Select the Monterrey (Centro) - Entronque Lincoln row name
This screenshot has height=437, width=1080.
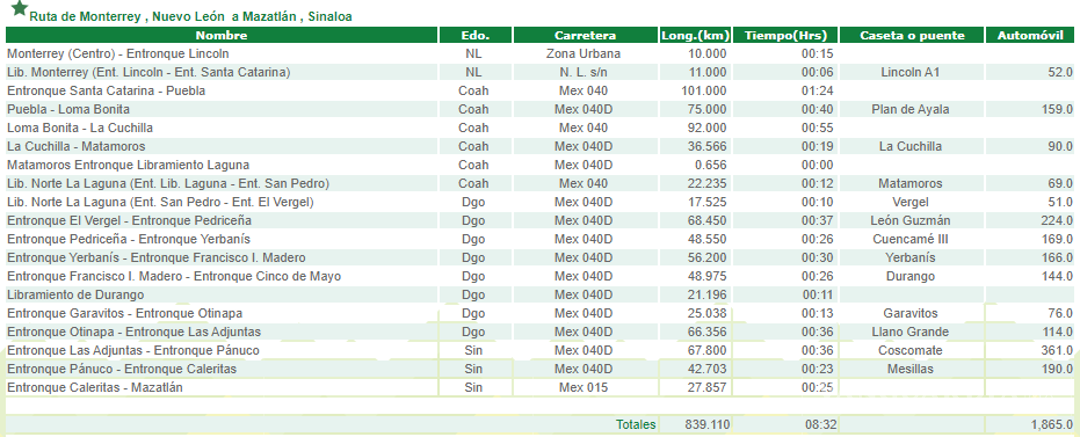tap(118, 54)
